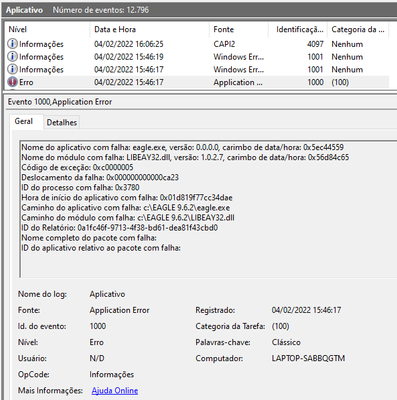397x400 pixels.
Task: Click info icon of CAPI2 event
Action: (x=12, y=44)
